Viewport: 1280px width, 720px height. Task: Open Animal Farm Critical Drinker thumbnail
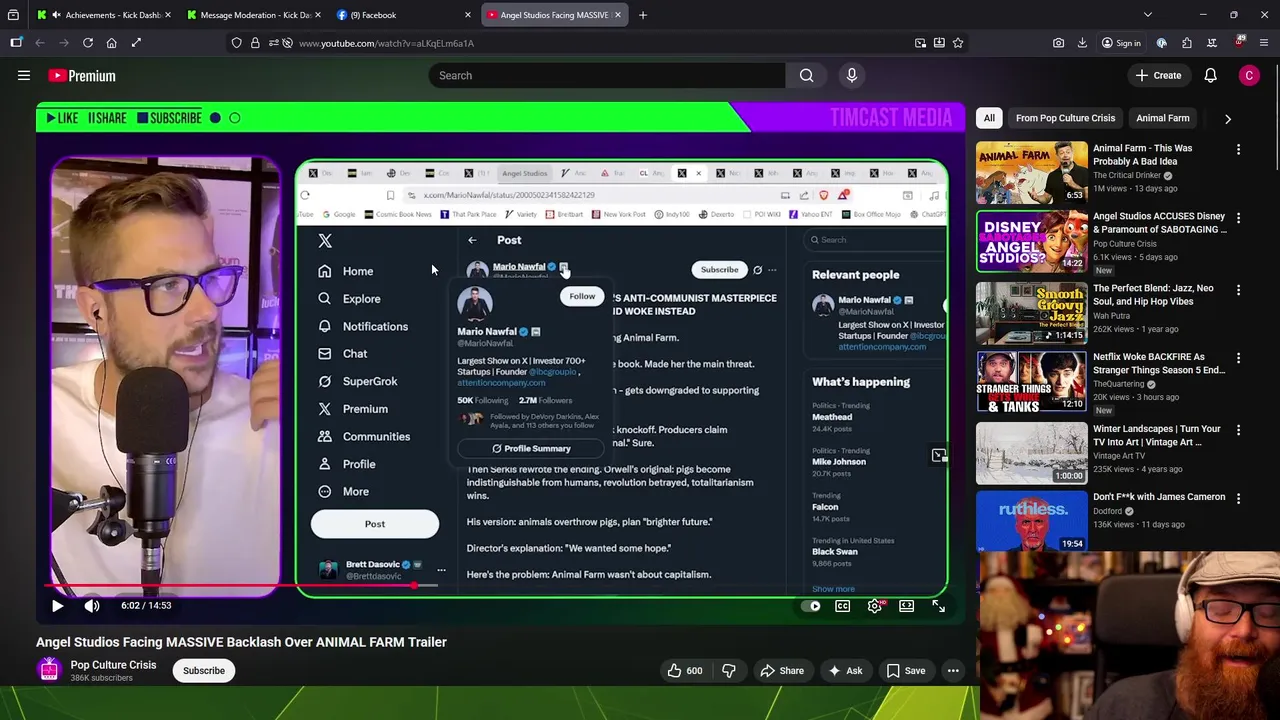tap(1031, 172)
